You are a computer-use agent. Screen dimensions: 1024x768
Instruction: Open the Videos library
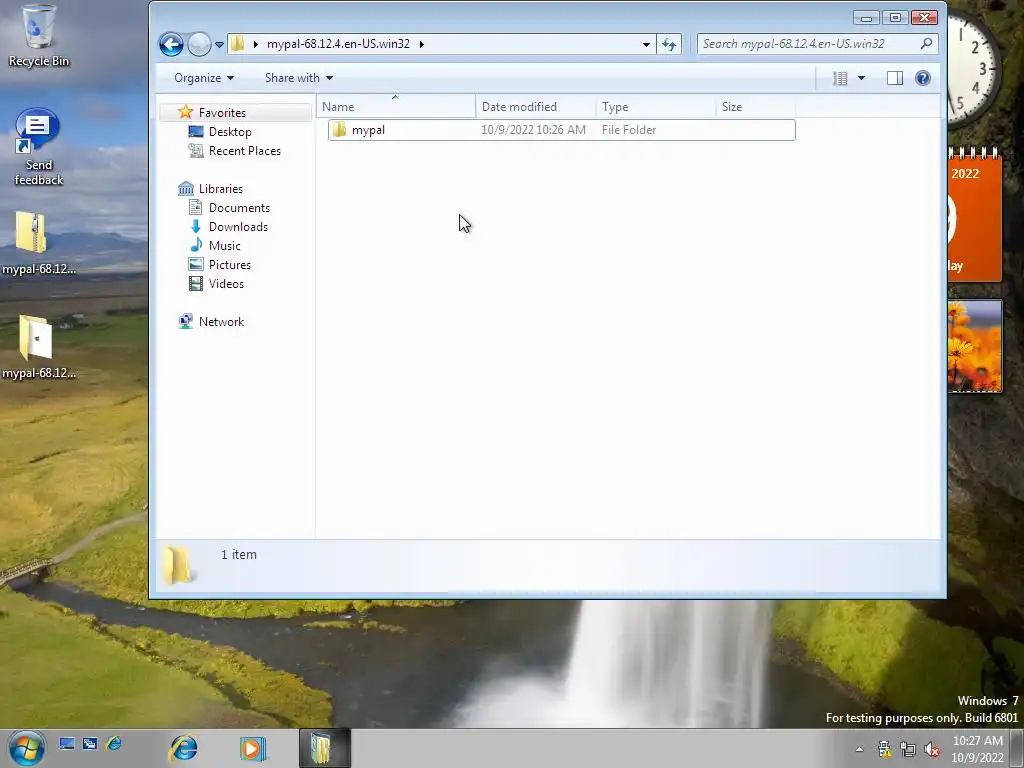pos(226,283)
